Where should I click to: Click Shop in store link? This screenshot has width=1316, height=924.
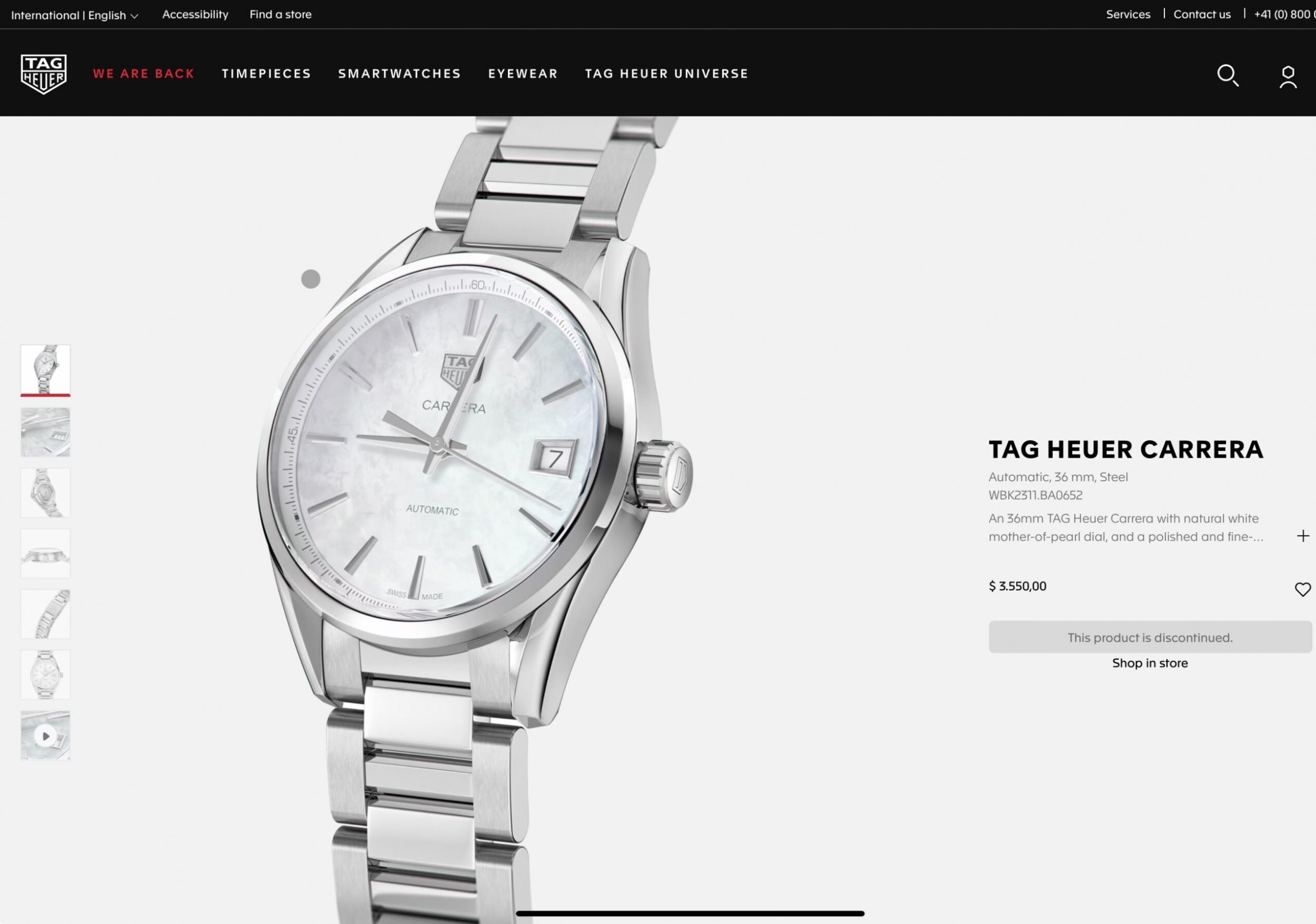(1150, 663)
